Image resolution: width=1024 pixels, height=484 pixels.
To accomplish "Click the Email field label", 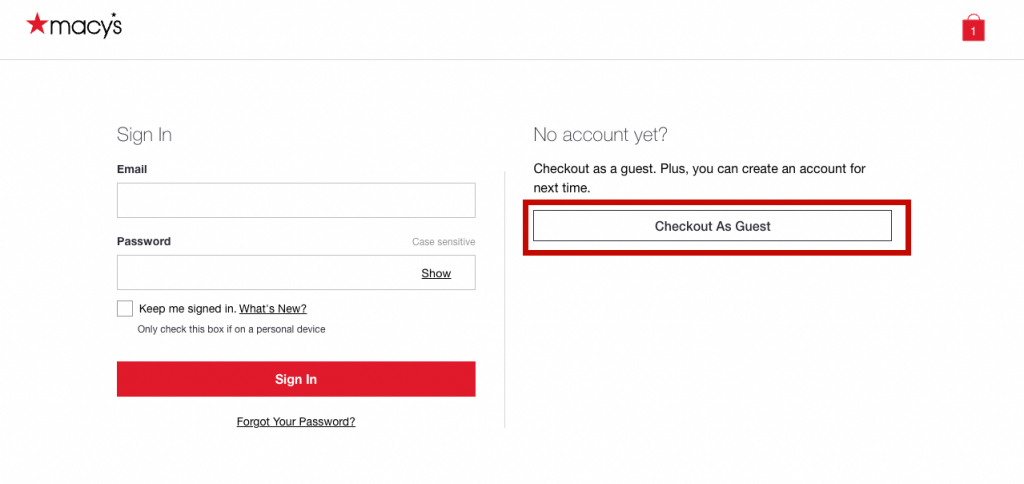I will (132, 170).
